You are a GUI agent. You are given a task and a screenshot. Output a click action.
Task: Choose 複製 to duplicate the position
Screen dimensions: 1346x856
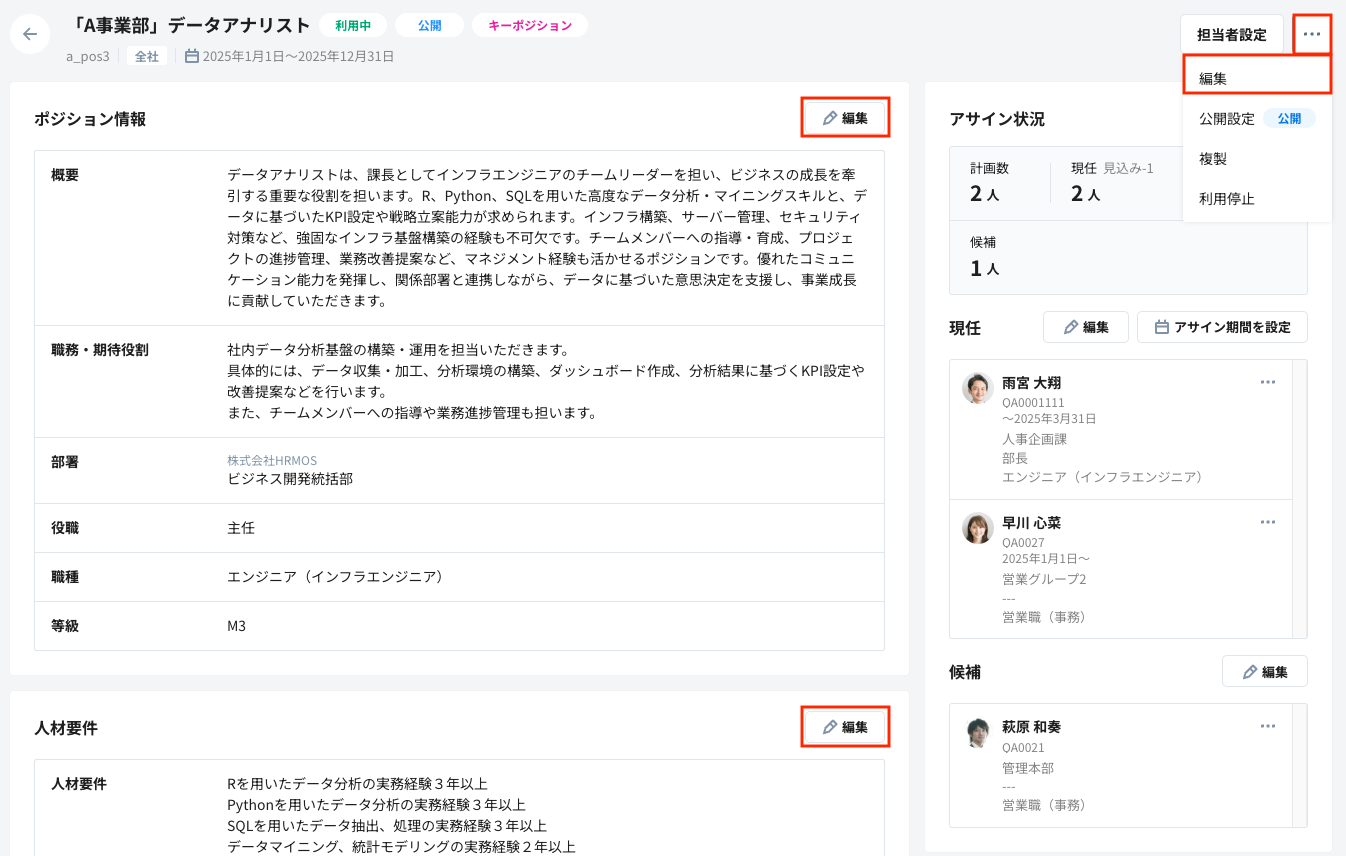[x=1211, y=158]
